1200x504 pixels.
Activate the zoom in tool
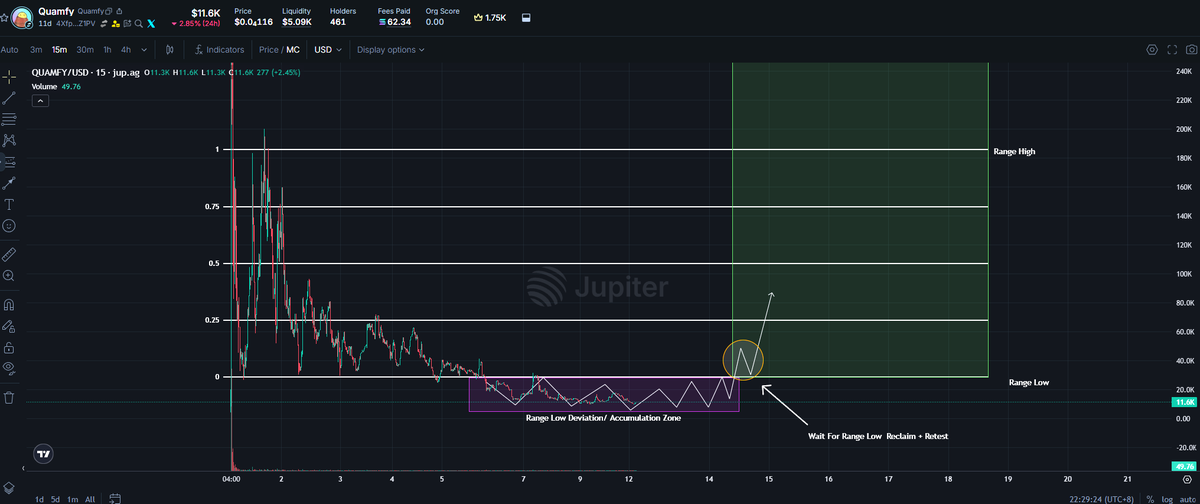tap(9, 275)
